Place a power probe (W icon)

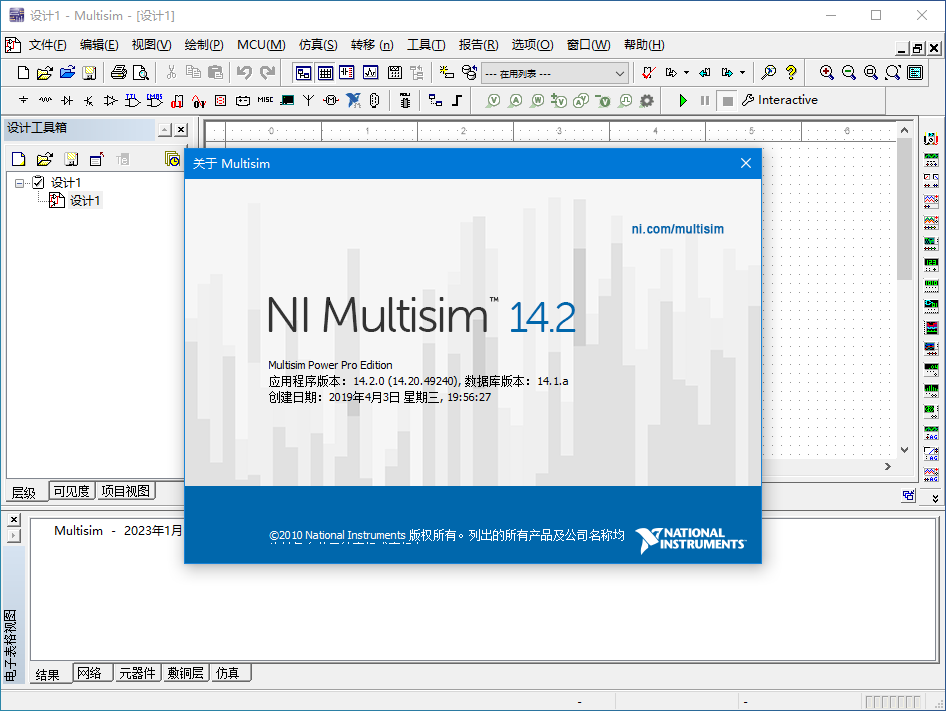pos(537,100)
